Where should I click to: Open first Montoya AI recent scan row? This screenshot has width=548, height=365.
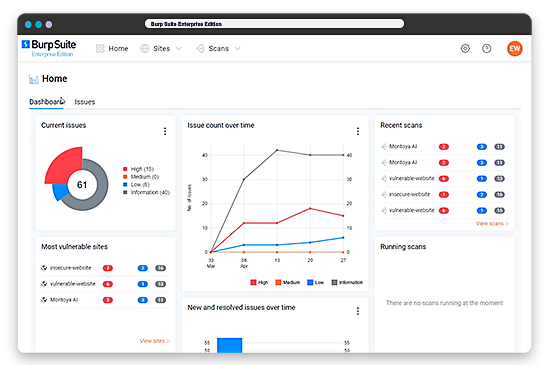click(444, 147)
